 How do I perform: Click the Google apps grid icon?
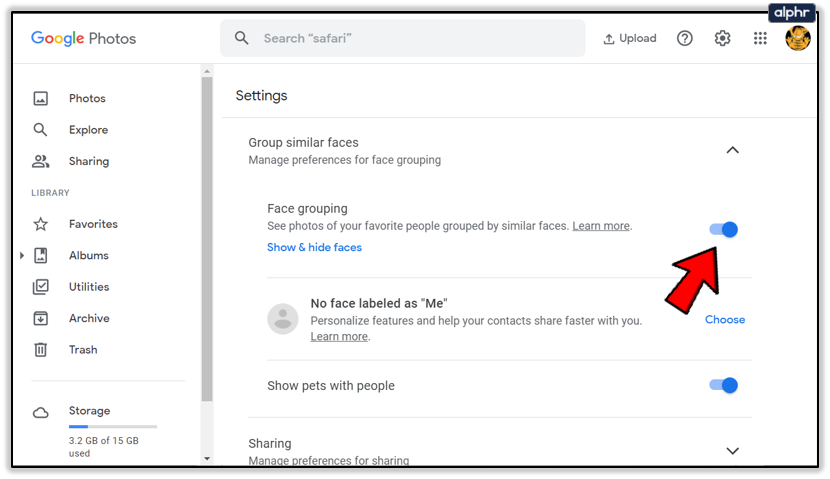pos(760,39)
